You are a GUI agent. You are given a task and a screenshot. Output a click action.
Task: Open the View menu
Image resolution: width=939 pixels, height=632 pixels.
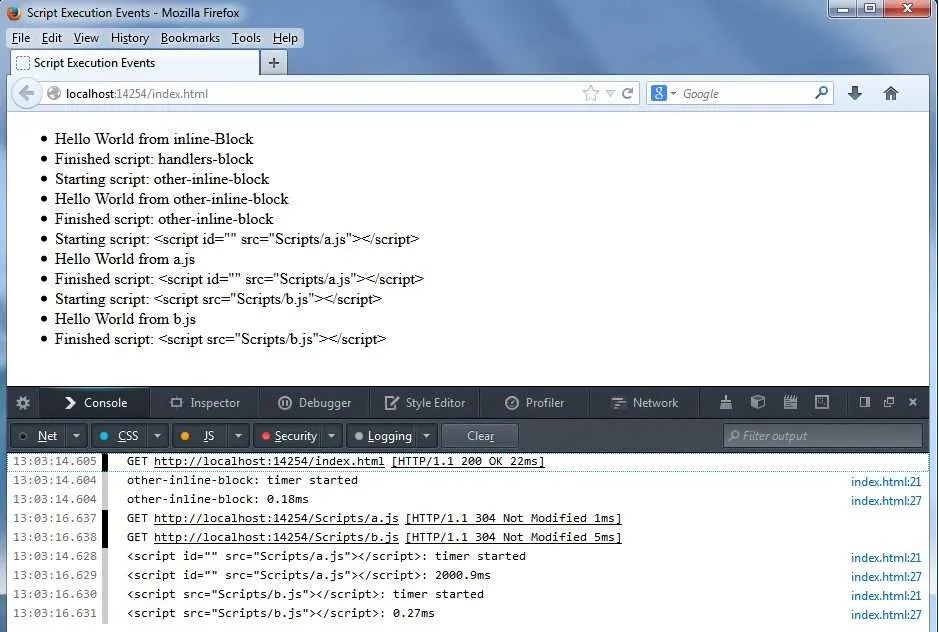coord(86,38)
